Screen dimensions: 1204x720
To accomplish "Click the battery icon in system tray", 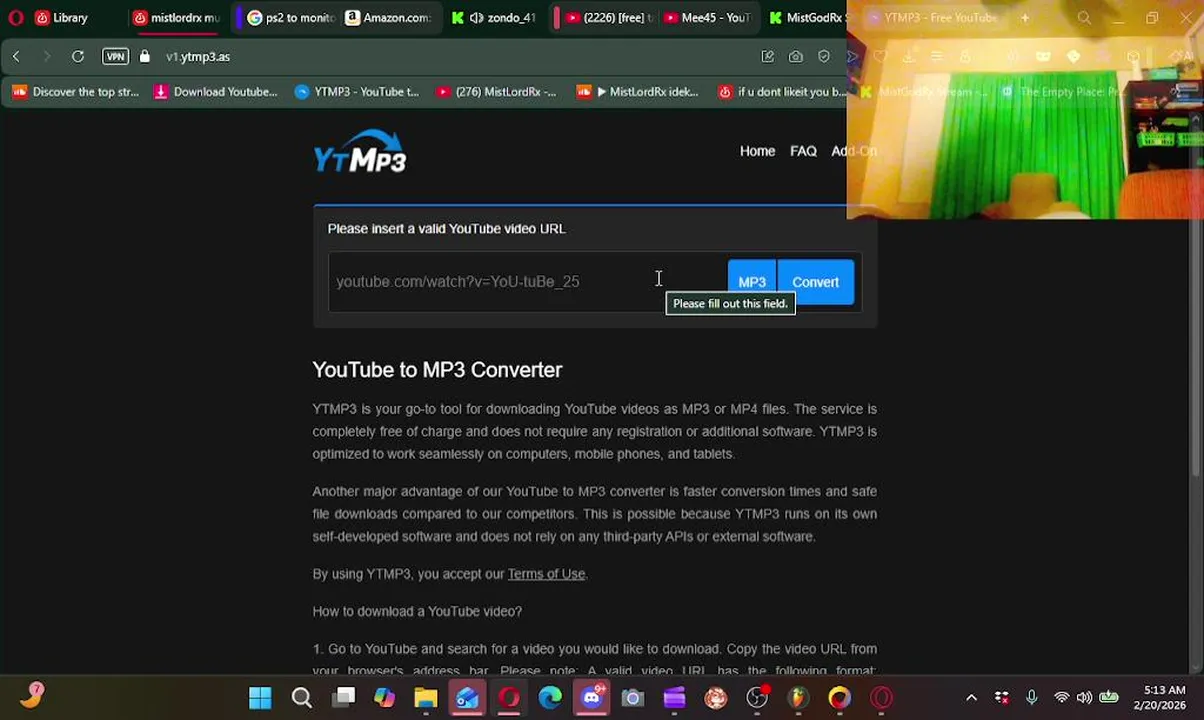I will tap(1109, 698).
